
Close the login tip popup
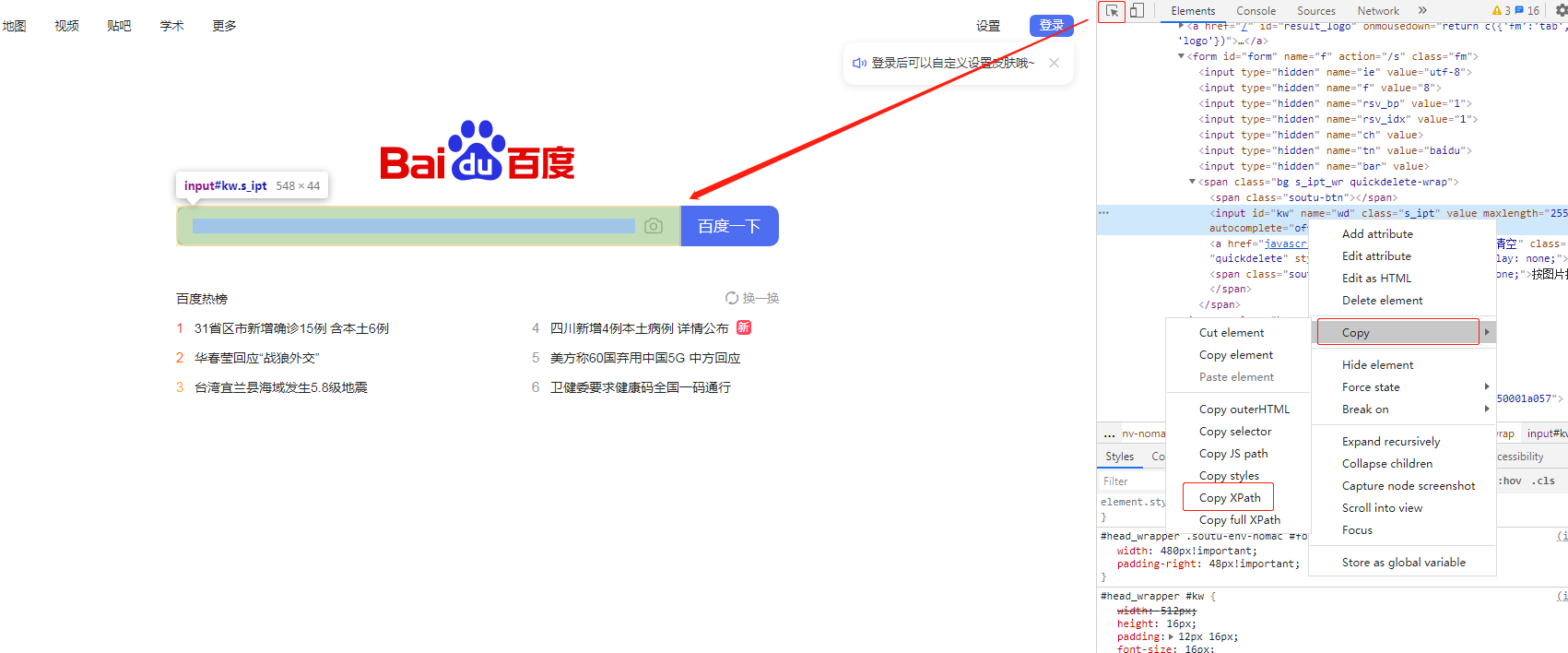point(1054,63)
